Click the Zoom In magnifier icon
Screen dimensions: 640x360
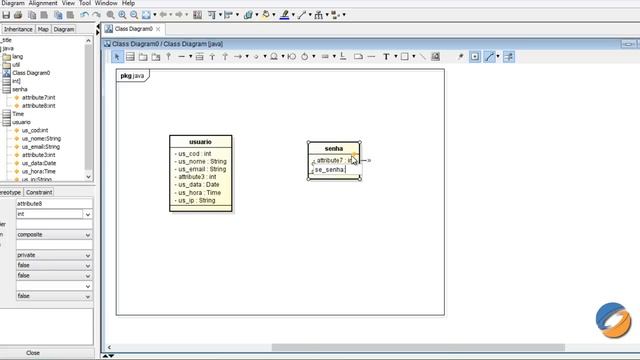122,15
